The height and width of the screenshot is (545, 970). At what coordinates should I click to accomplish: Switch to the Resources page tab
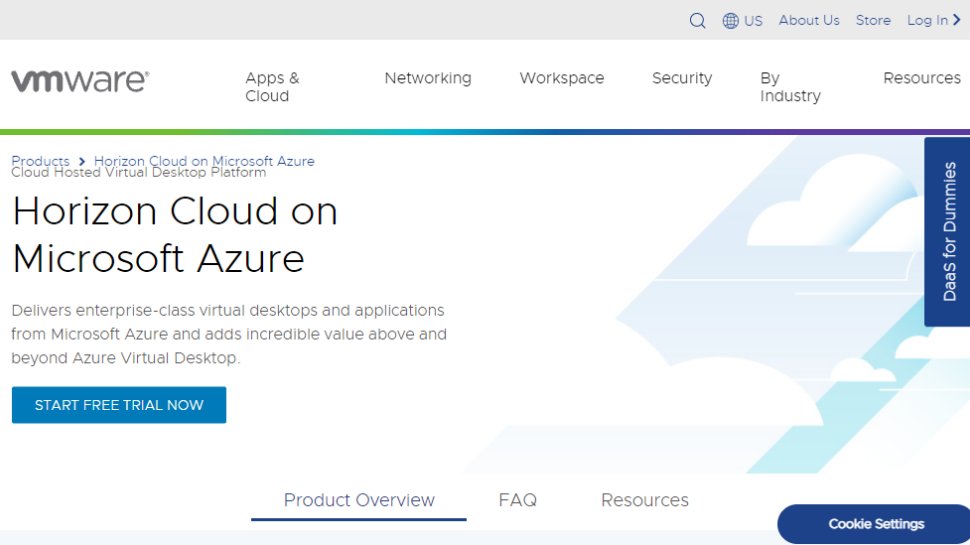pos(645,500)
